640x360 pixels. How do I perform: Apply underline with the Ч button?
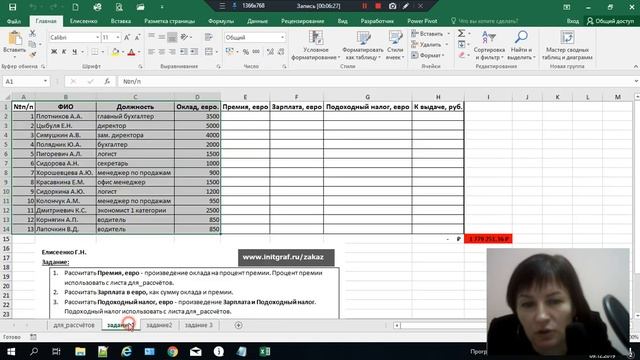74,52
